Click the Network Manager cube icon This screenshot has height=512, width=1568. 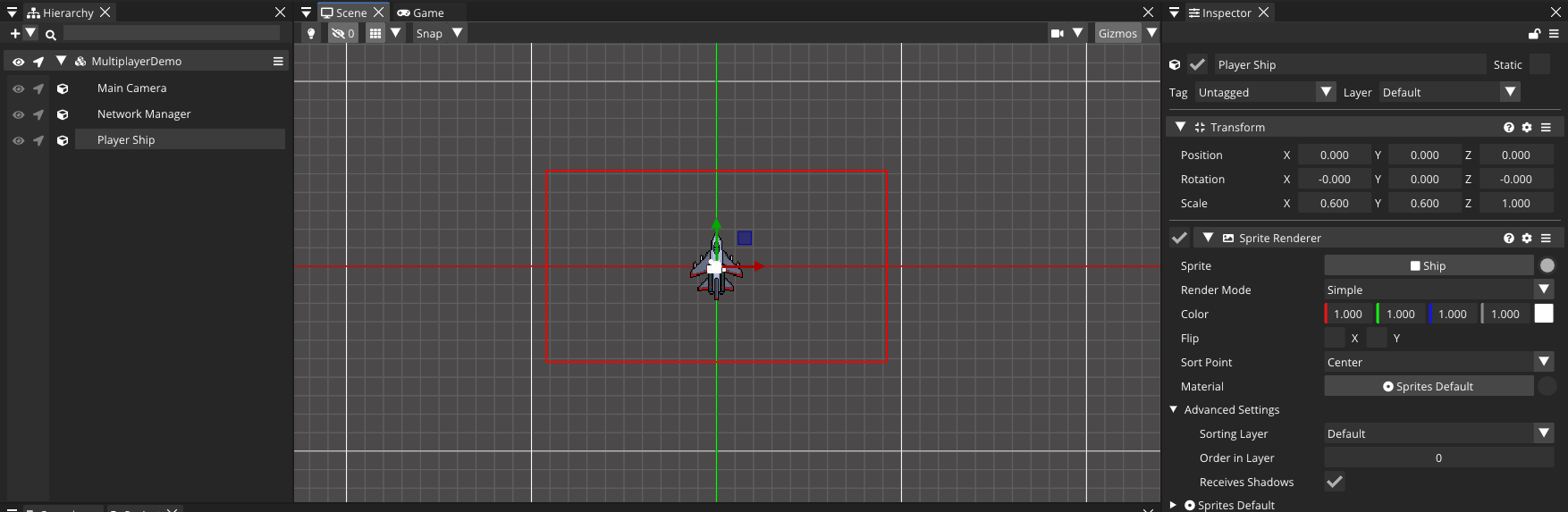tap(63, 114)
